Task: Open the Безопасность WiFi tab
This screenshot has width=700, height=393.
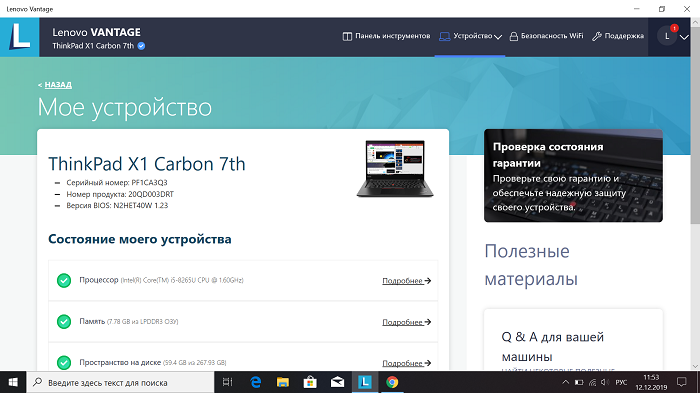Action: [546, 36]
